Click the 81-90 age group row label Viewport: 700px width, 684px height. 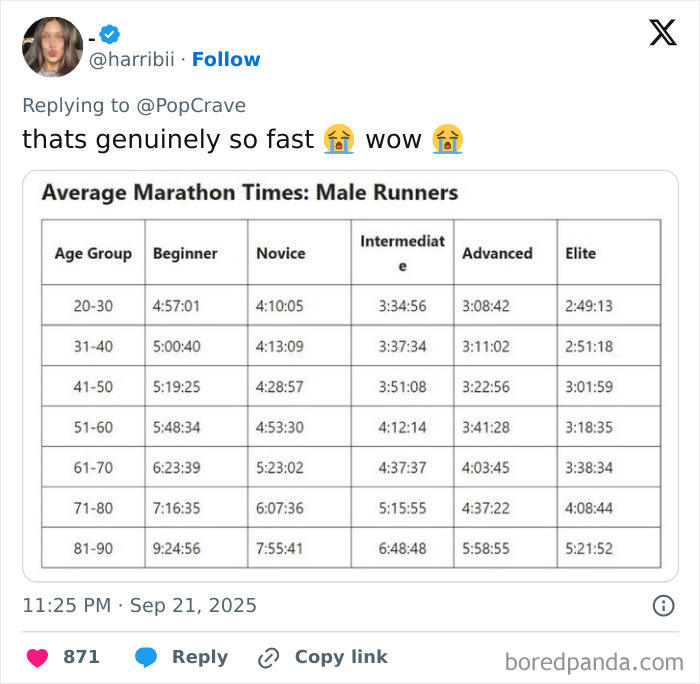[93, 548]
